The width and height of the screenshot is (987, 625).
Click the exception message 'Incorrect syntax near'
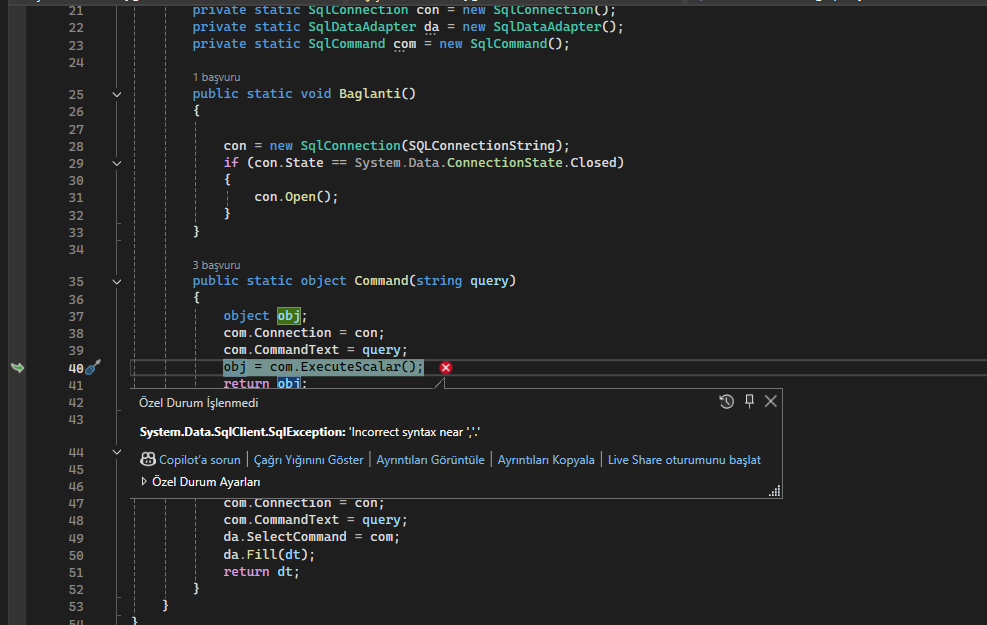tap(415, 432)
